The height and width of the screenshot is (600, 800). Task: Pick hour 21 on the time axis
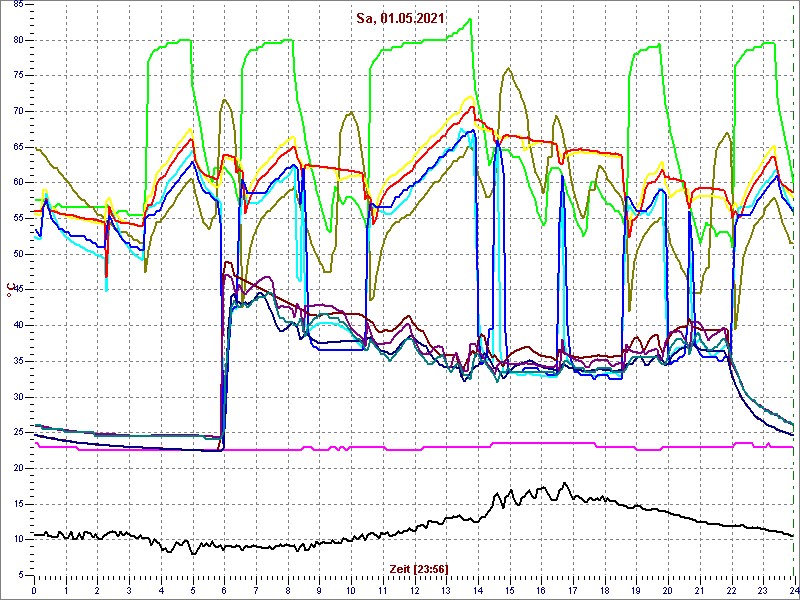[x=699, y=590]
